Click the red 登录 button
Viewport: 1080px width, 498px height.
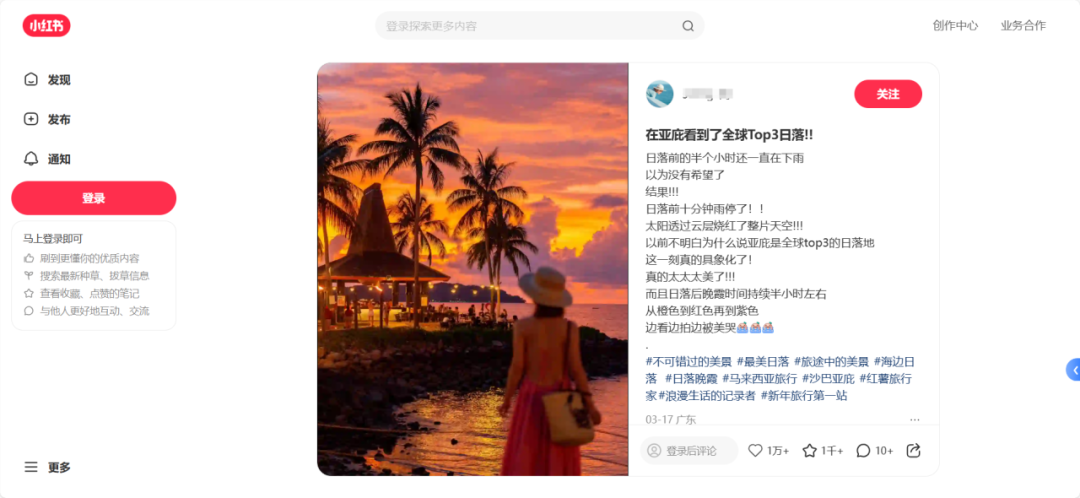click(x=94, y=198)
